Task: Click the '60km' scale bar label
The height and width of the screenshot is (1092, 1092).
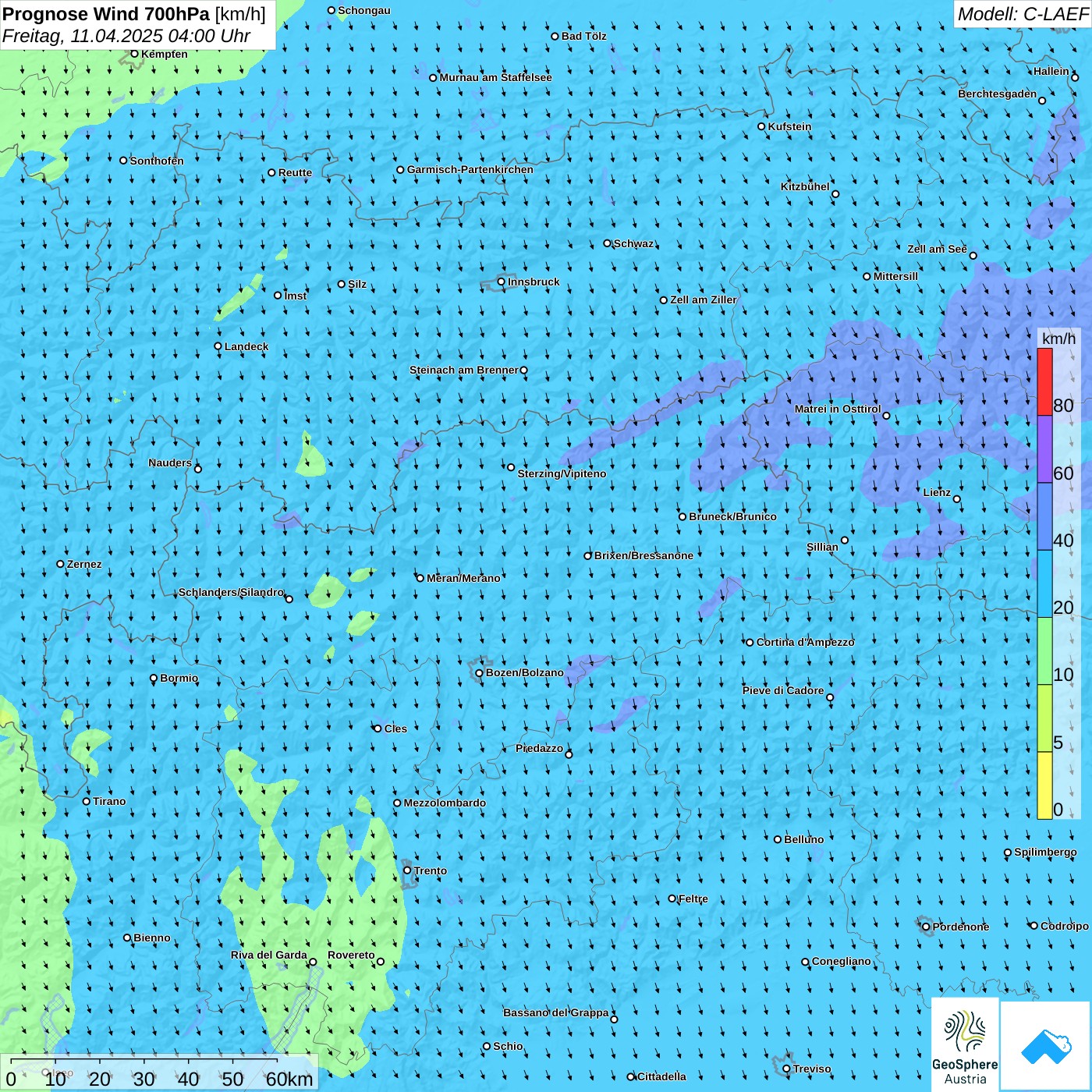Action: coord(289,1079)
